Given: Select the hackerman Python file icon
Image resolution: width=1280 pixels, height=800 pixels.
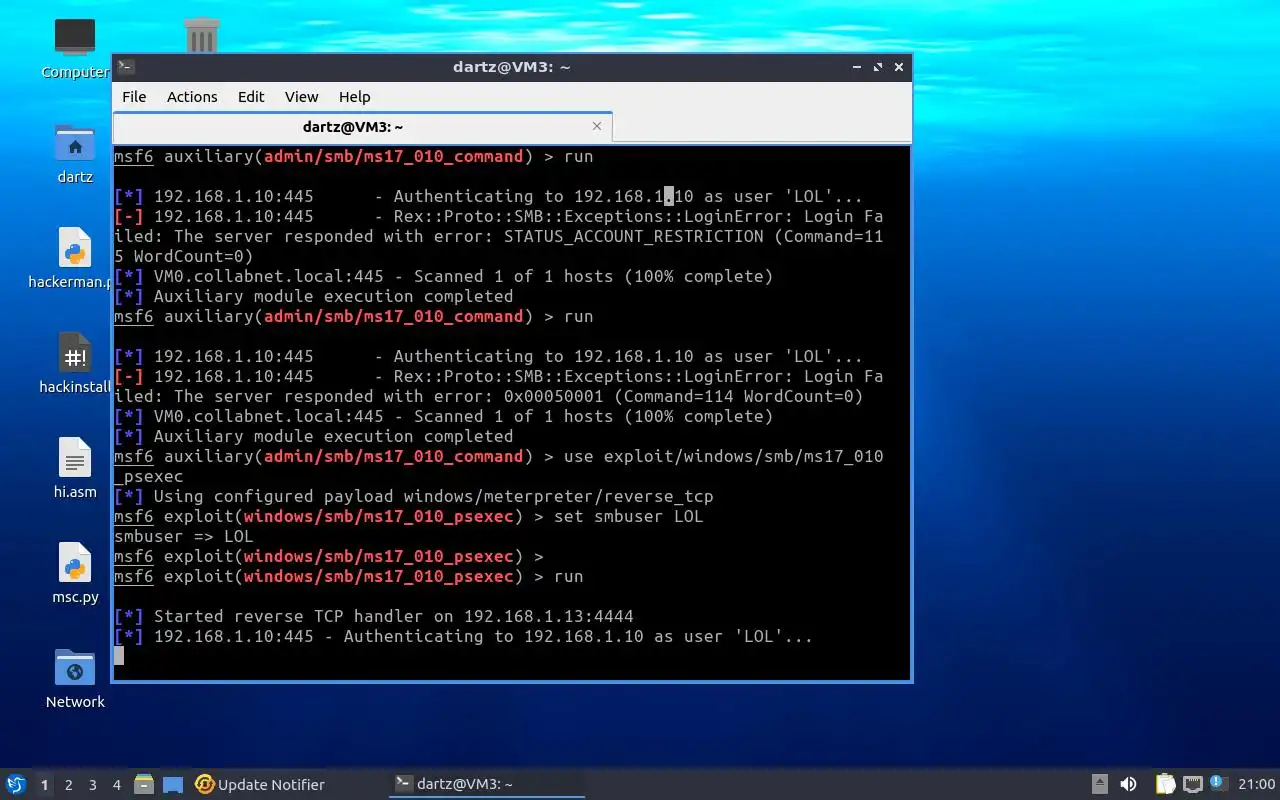Looking at the screenshot, I should point(75,248).
